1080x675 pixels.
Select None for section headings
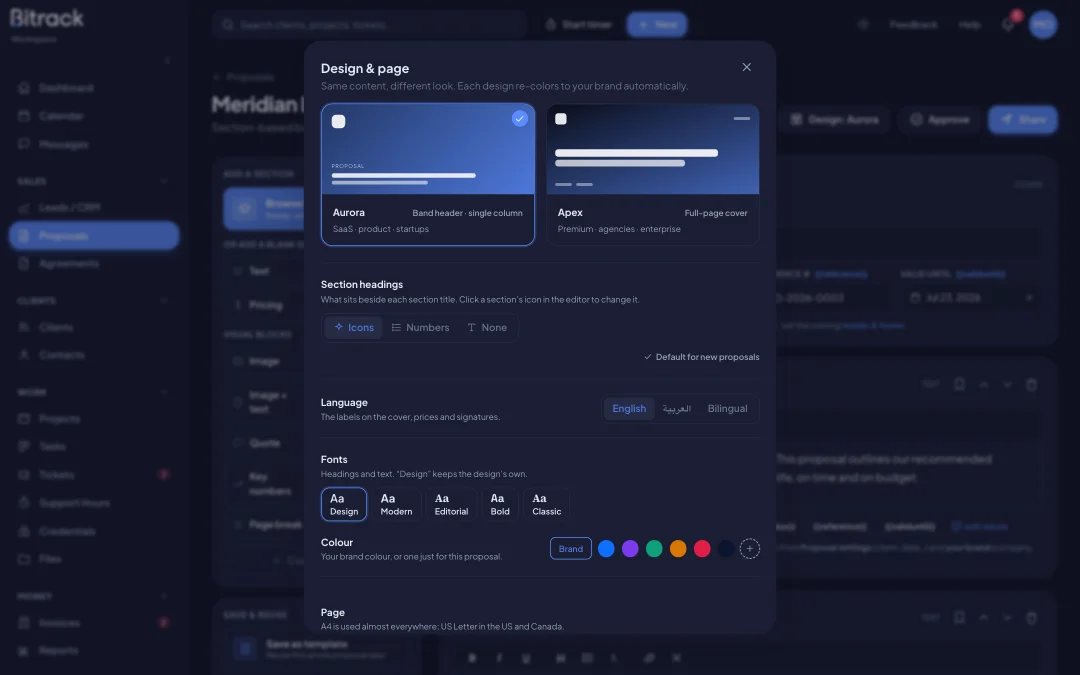tap(487, 327)
